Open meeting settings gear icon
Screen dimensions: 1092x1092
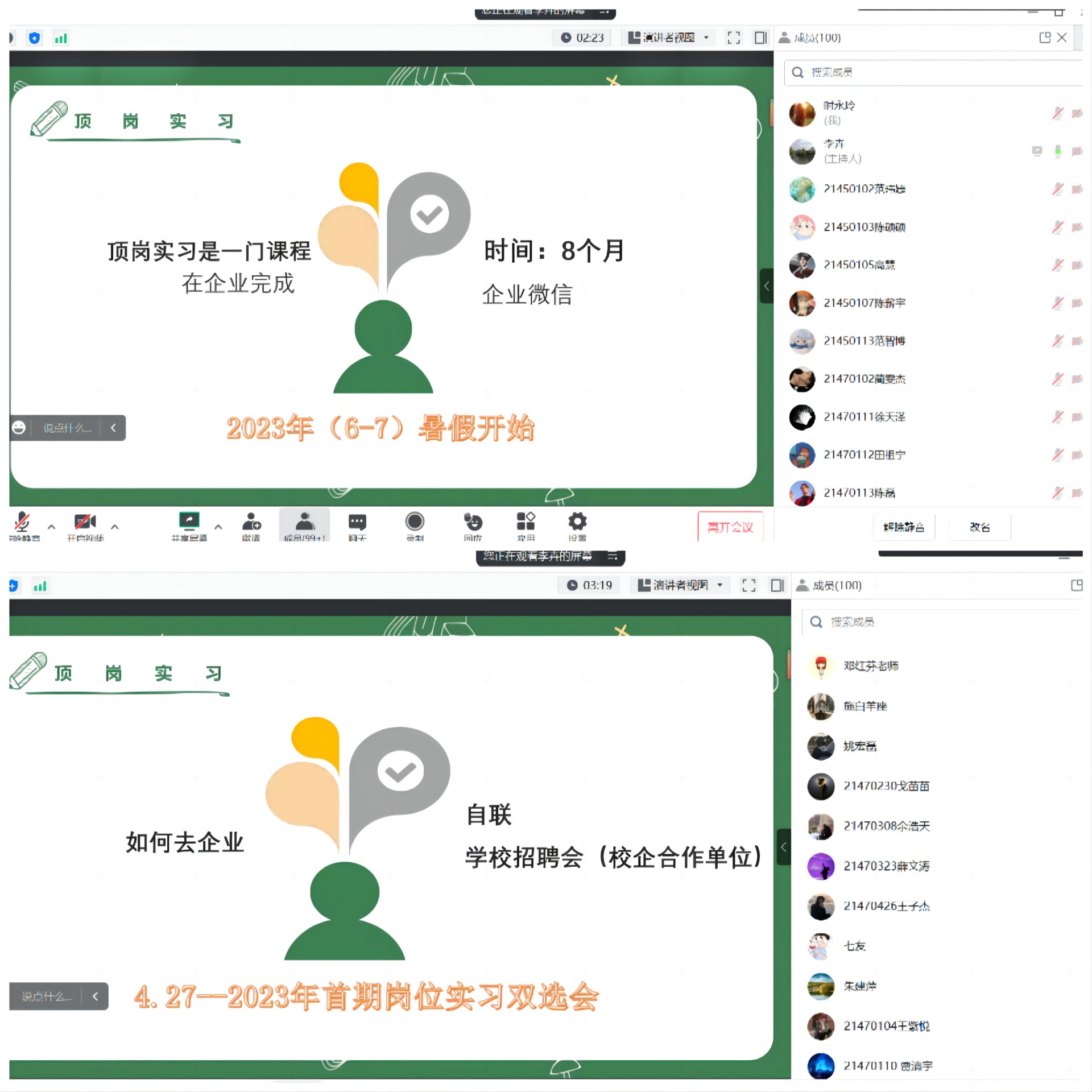point(577,522)
